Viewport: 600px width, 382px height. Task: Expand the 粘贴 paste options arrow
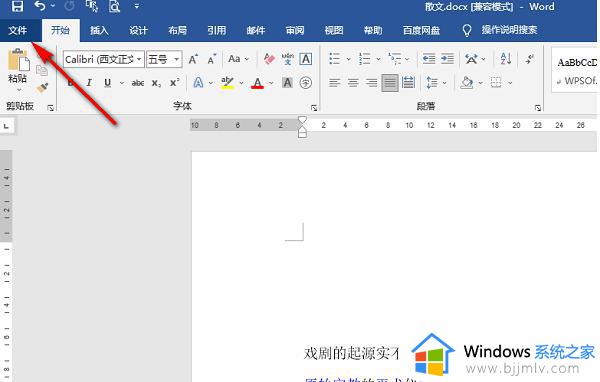(x=18, y=90)
